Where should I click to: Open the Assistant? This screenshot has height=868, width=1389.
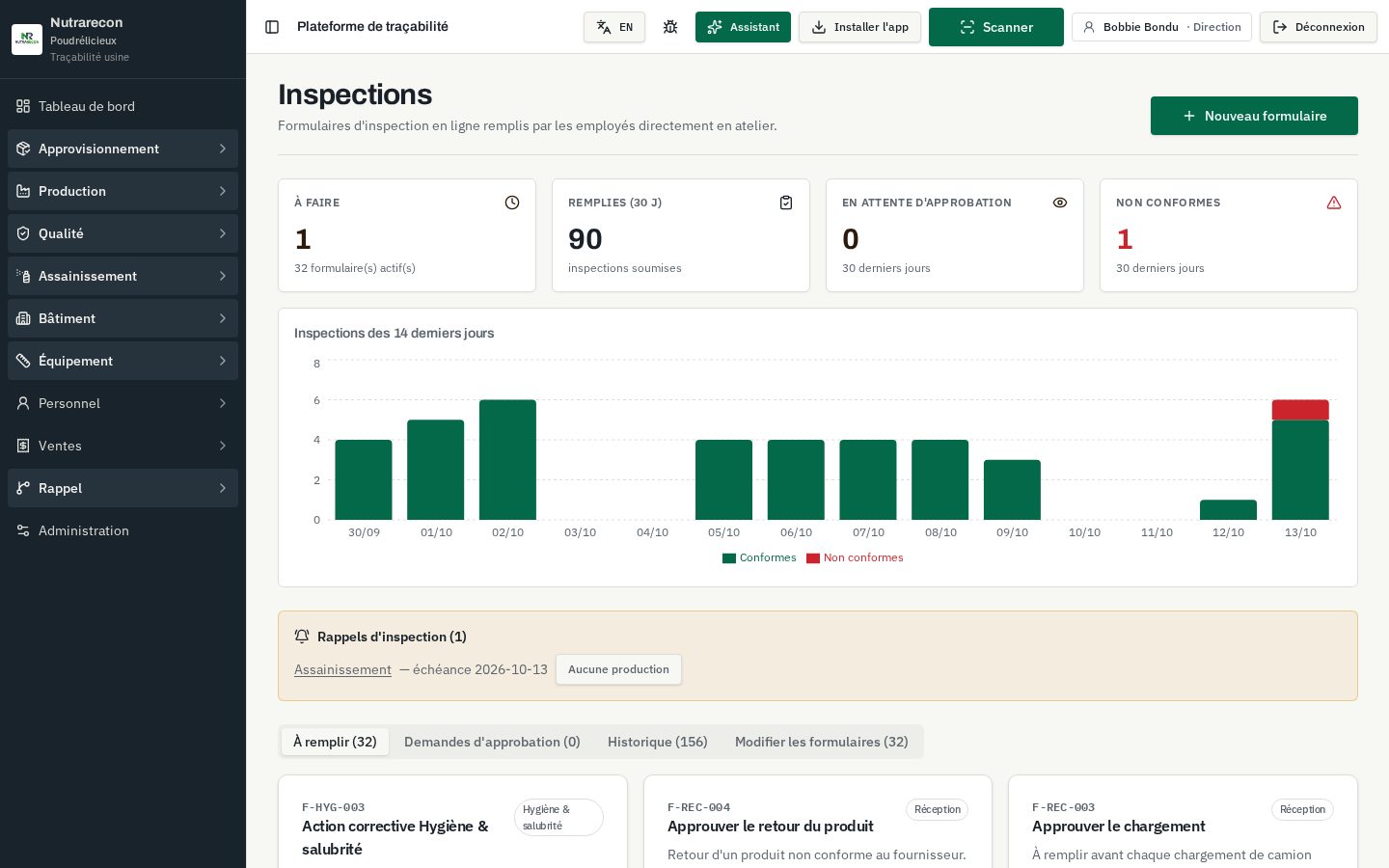click(x=743, y=27)
